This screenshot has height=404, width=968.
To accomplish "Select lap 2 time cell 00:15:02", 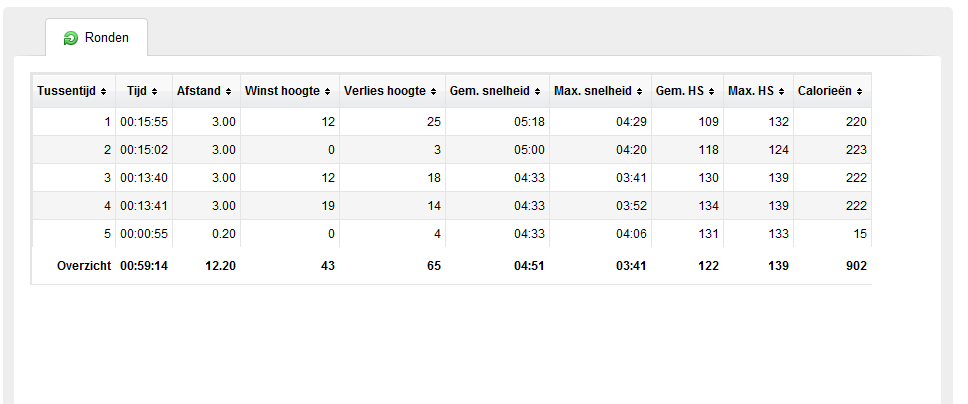I will click(x=144, y=149).
